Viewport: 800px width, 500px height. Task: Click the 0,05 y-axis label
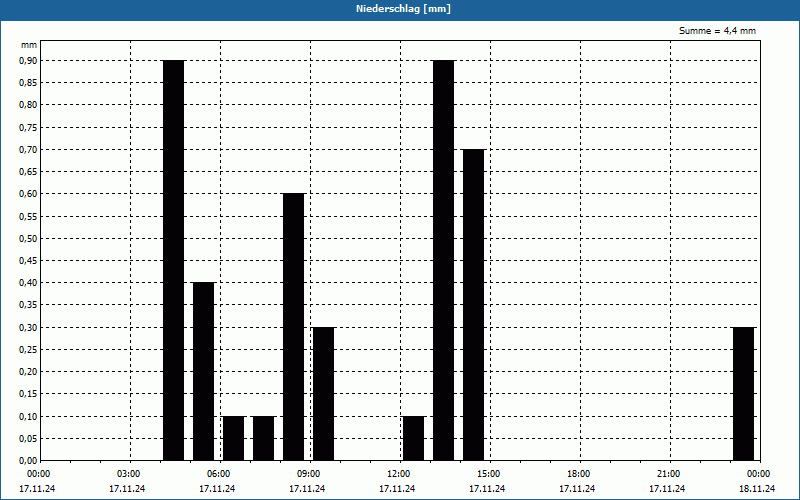coord(28,438)
